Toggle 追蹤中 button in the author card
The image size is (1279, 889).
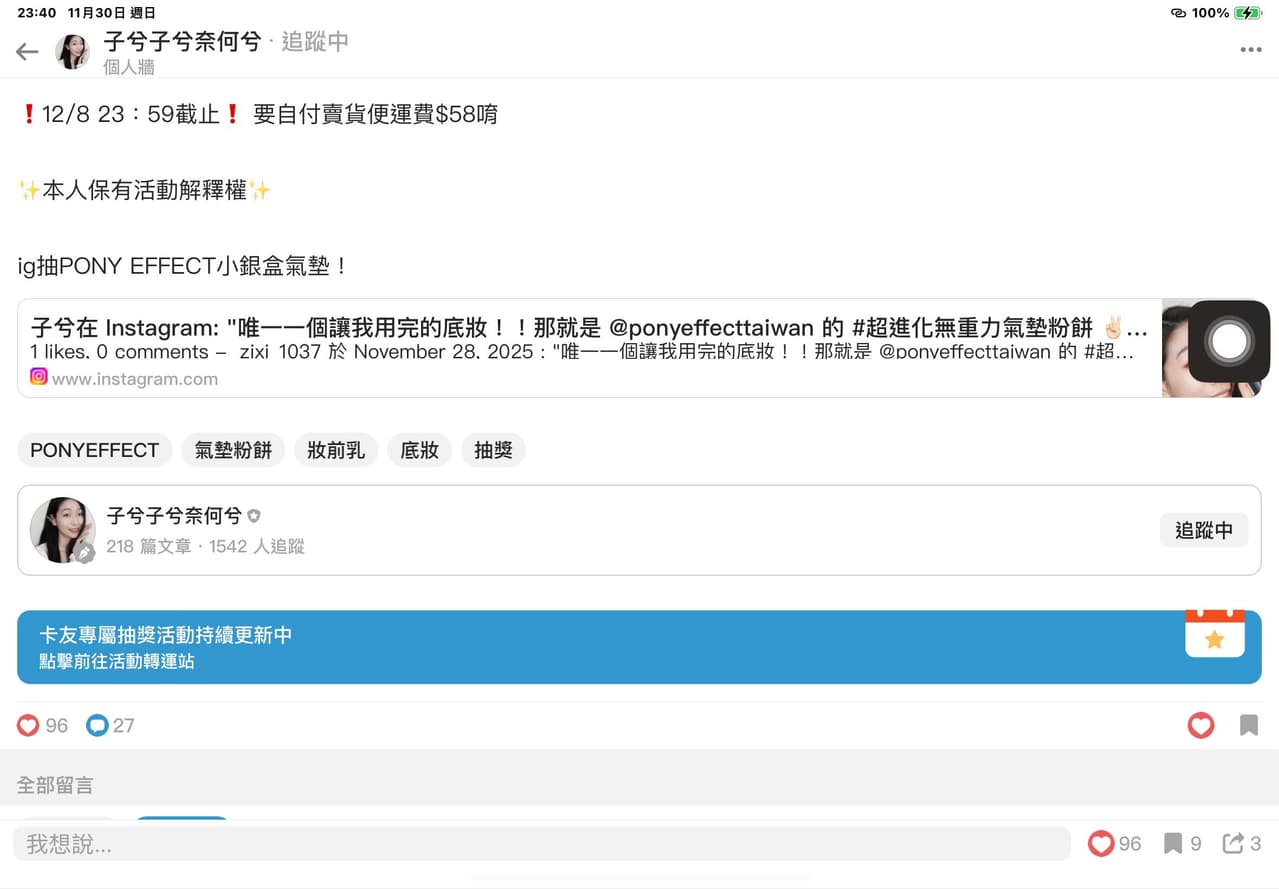(1204, 530)
